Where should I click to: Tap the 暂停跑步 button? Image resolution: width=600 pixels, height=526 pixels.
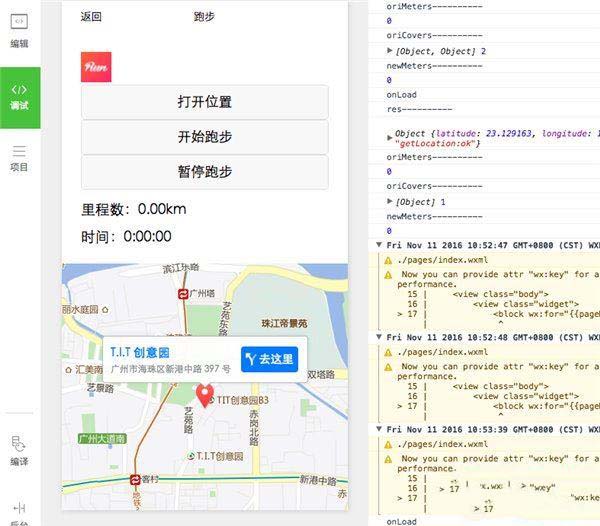point(205,172)
